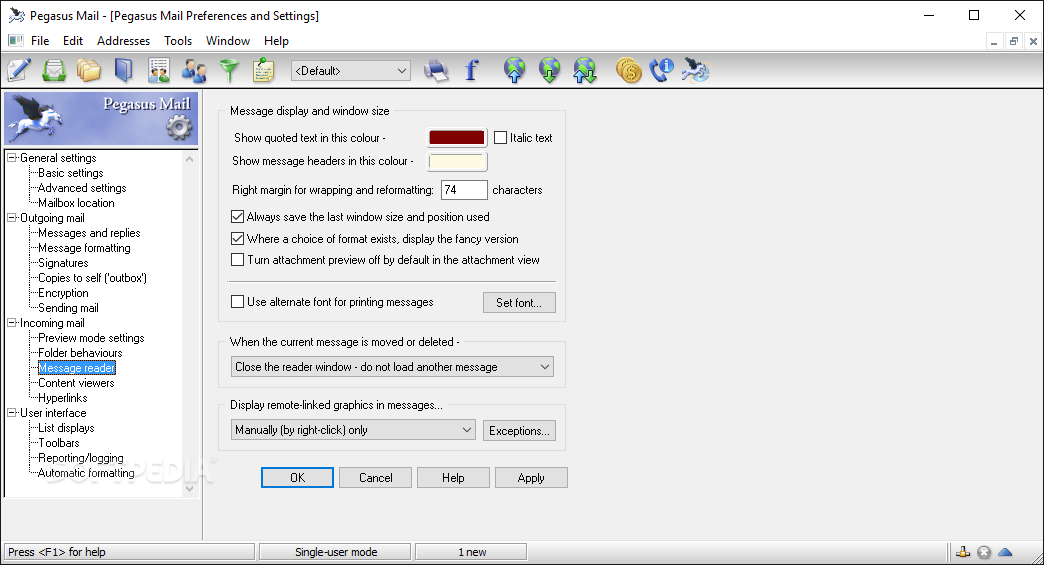
Task: Click the compose new message pencil icon
Action: pos(19,70)
